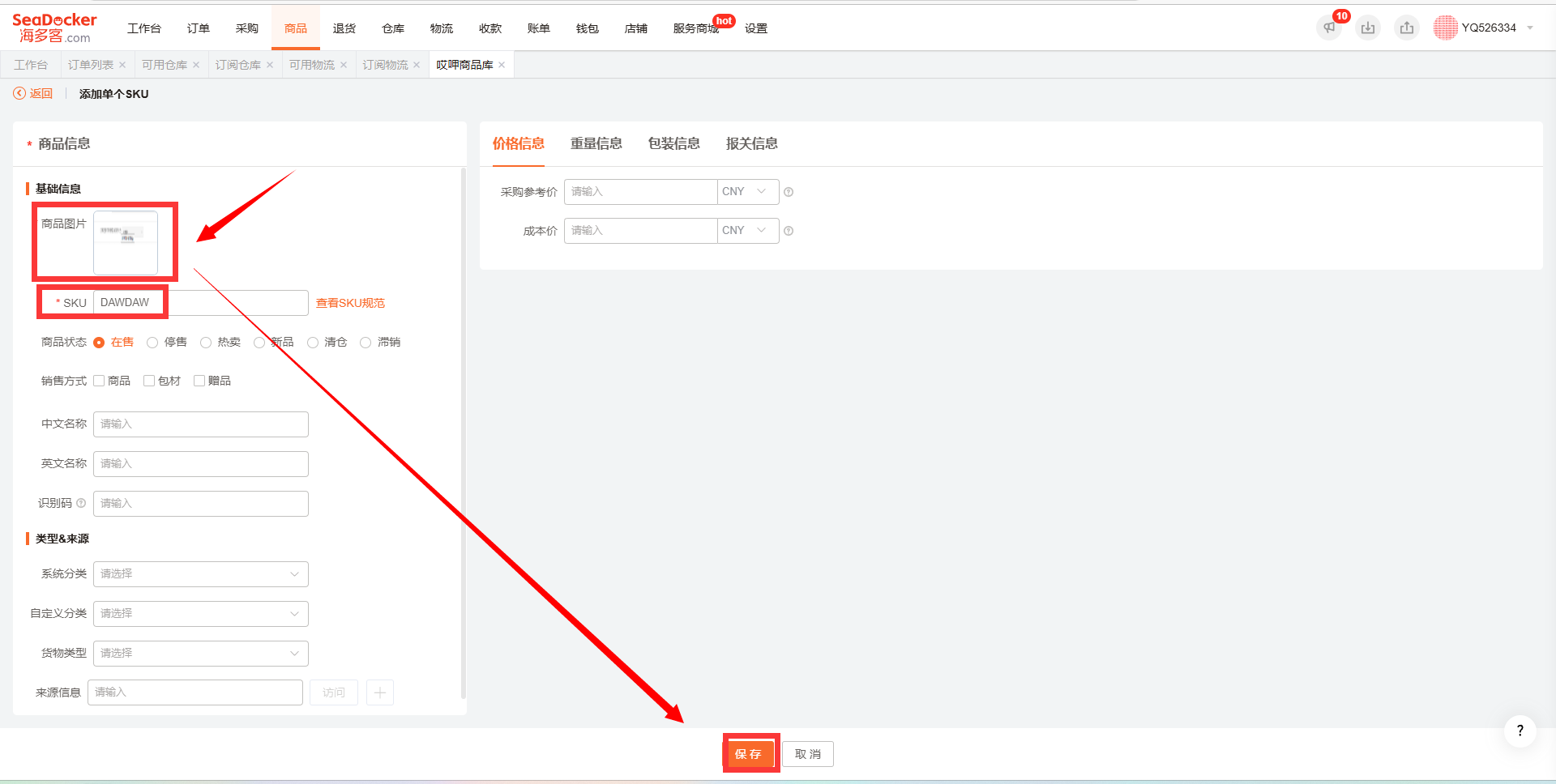Image resolution: width=1556 pixels, height=784 pixels.
Task: Open the 退货 top menu
Action: [x=344, y=28]
